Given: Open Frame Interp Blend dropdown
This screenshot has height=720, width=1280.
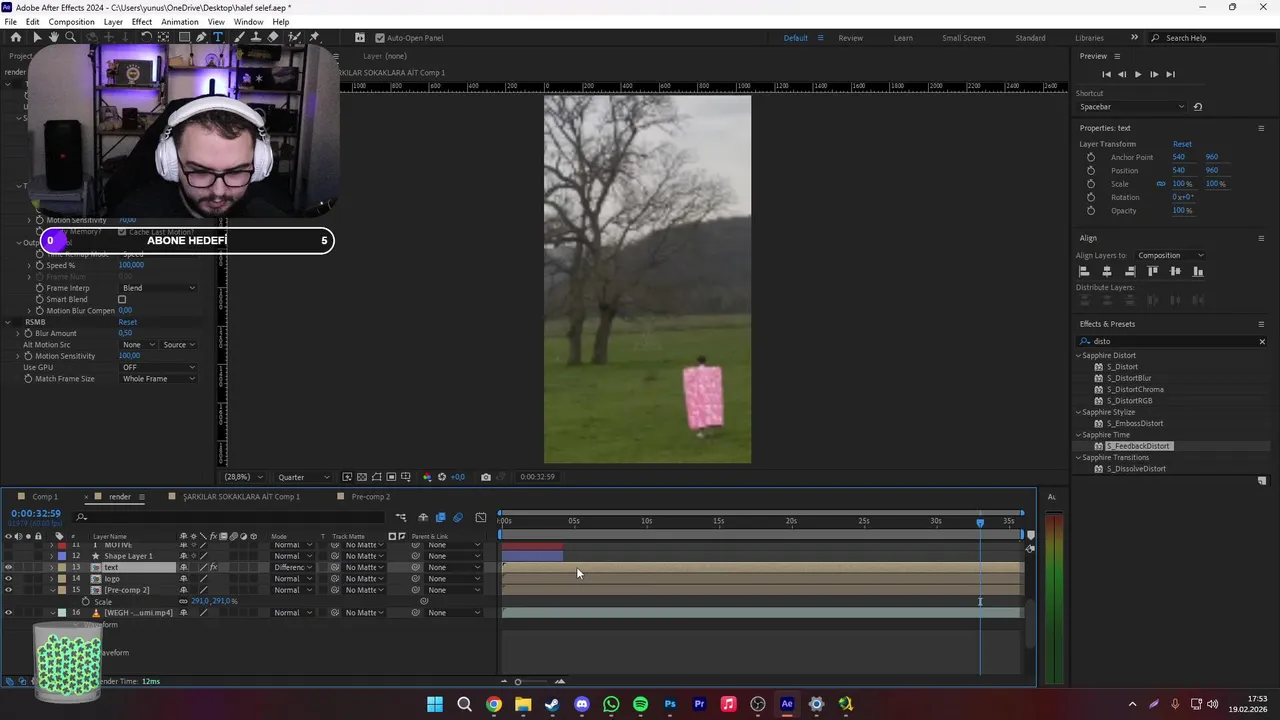Looking at the screenshot, I should tap(158, 288).
